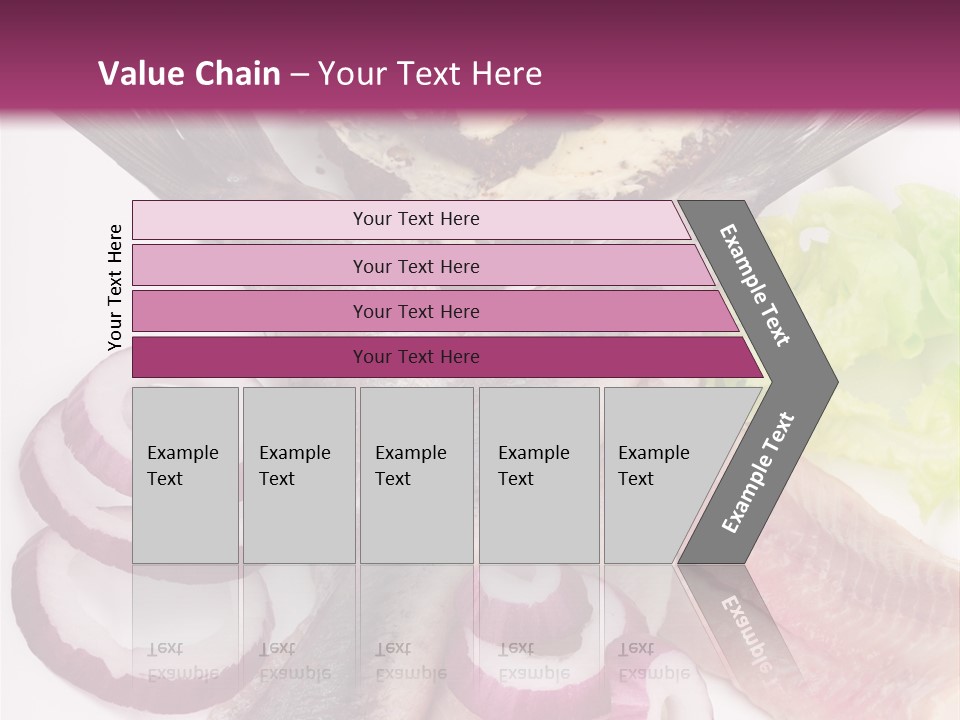The image size is (960, 720).
Task: Click the bold "Value Chain" title text
Action: [x=189, y=74]
